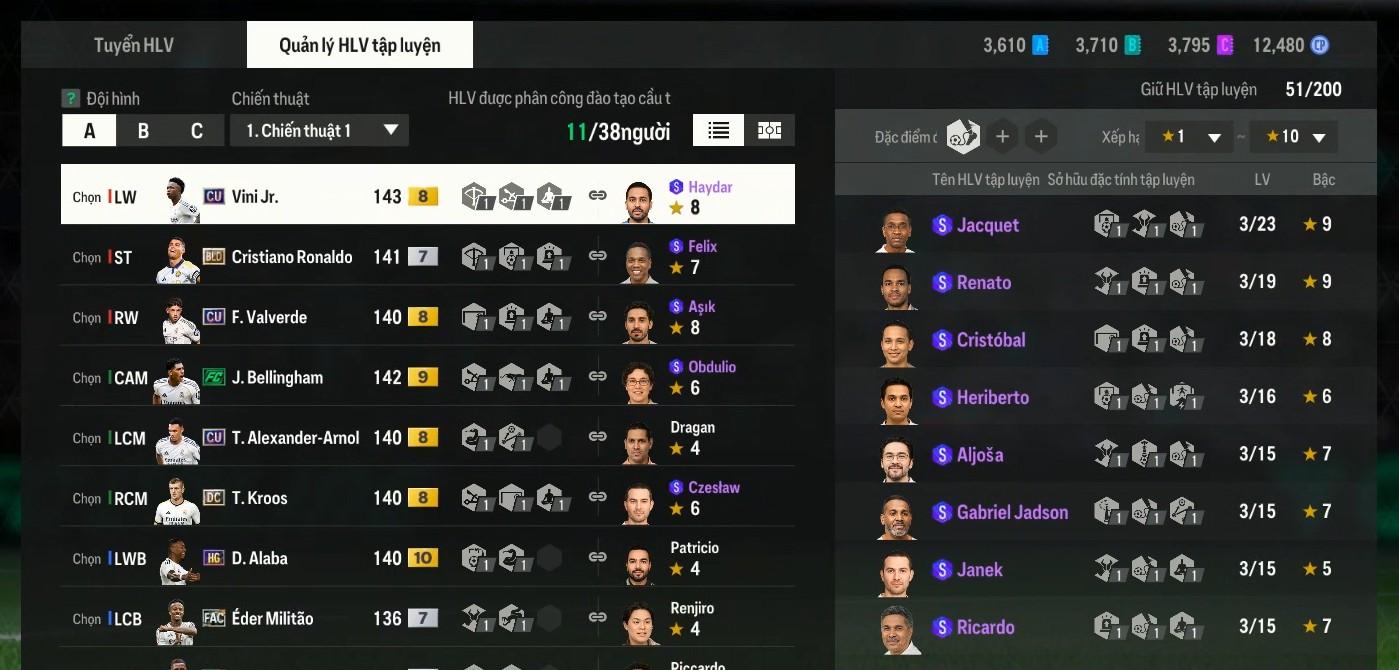The width and height of the screenshot is (1399, 670).
Task: Click link icon in Vini Jr. row
Action: 597,195
